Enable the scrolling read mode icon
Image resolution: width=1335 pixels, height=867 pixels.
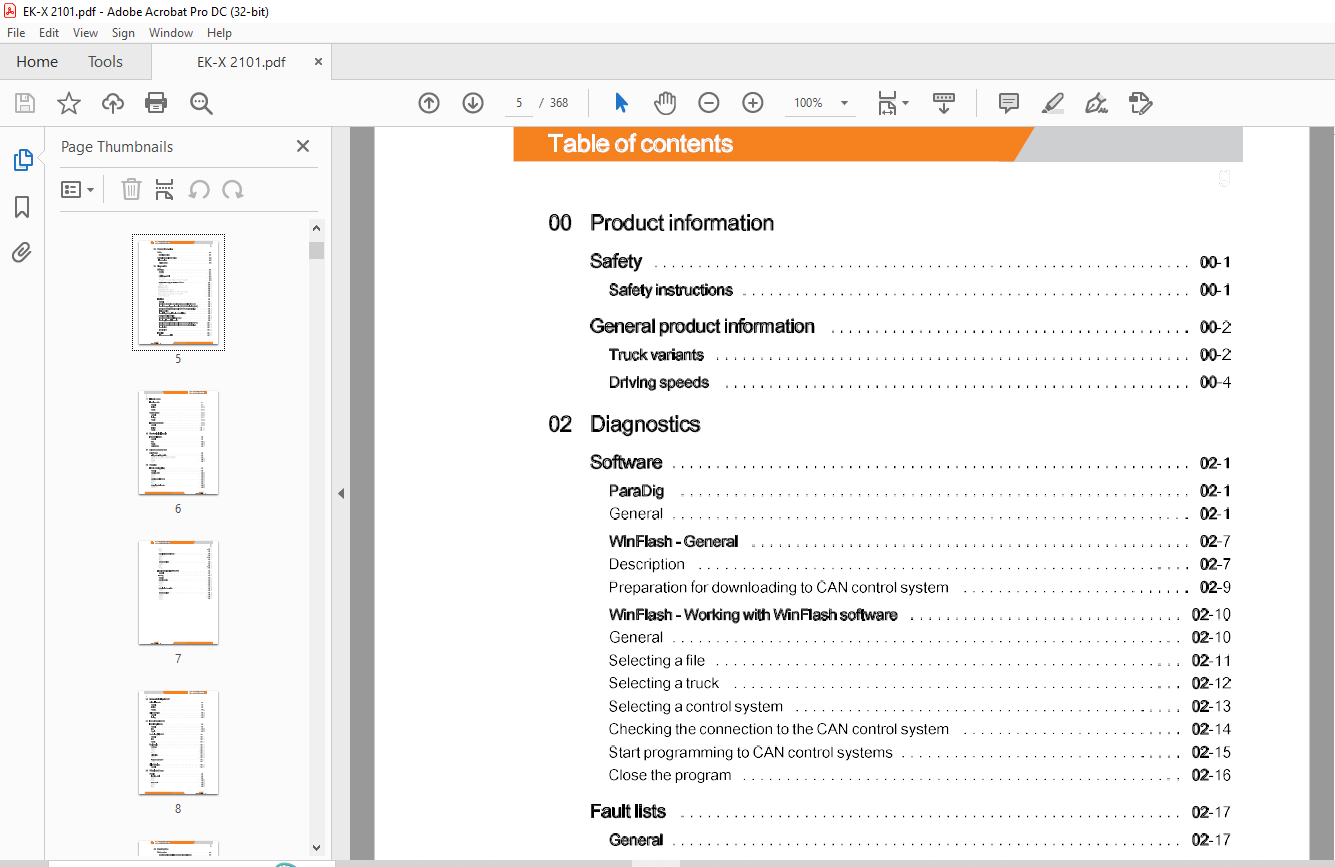click(x=944, y=103)
